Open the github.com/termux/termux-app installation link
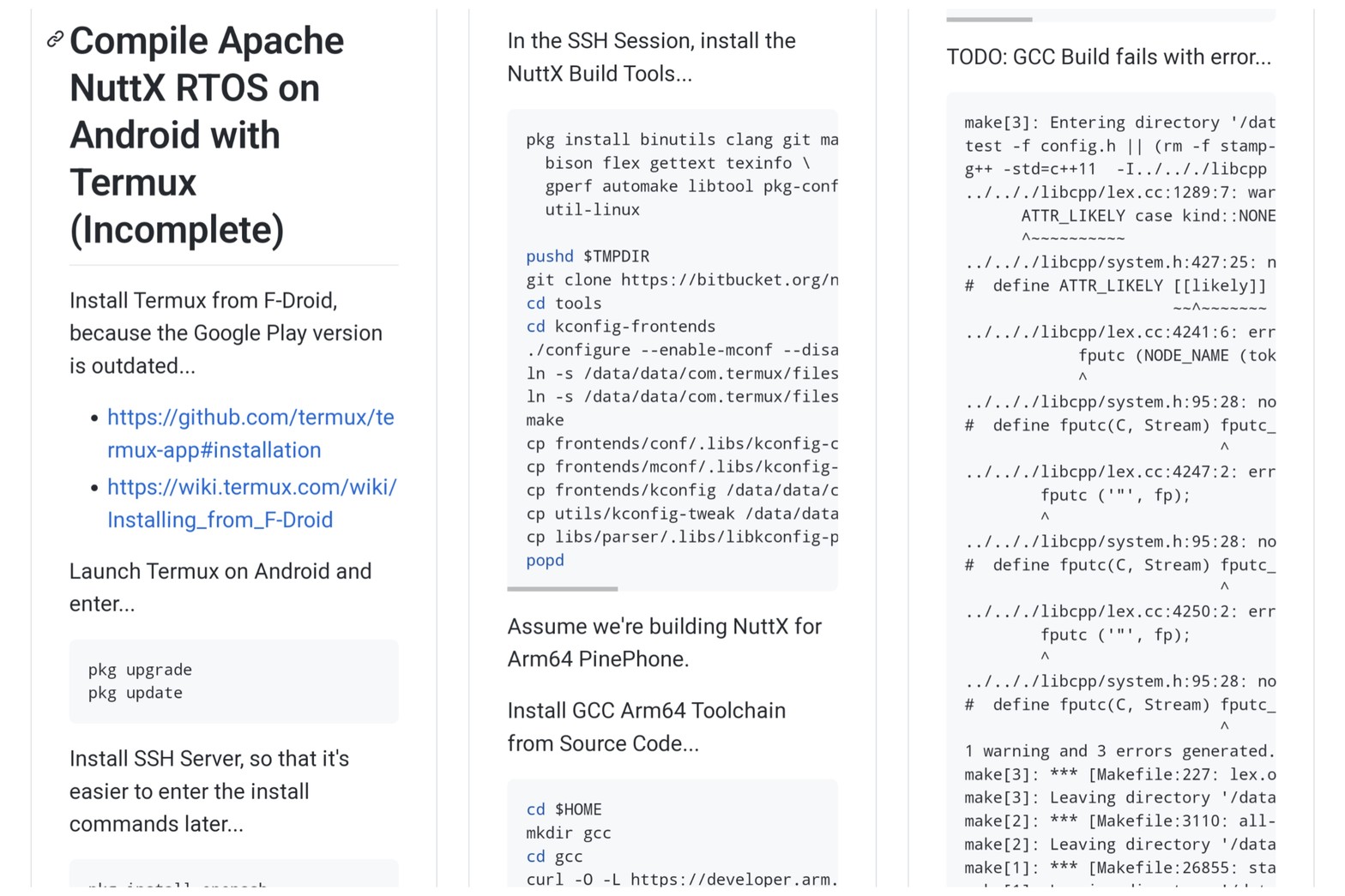 250,434
